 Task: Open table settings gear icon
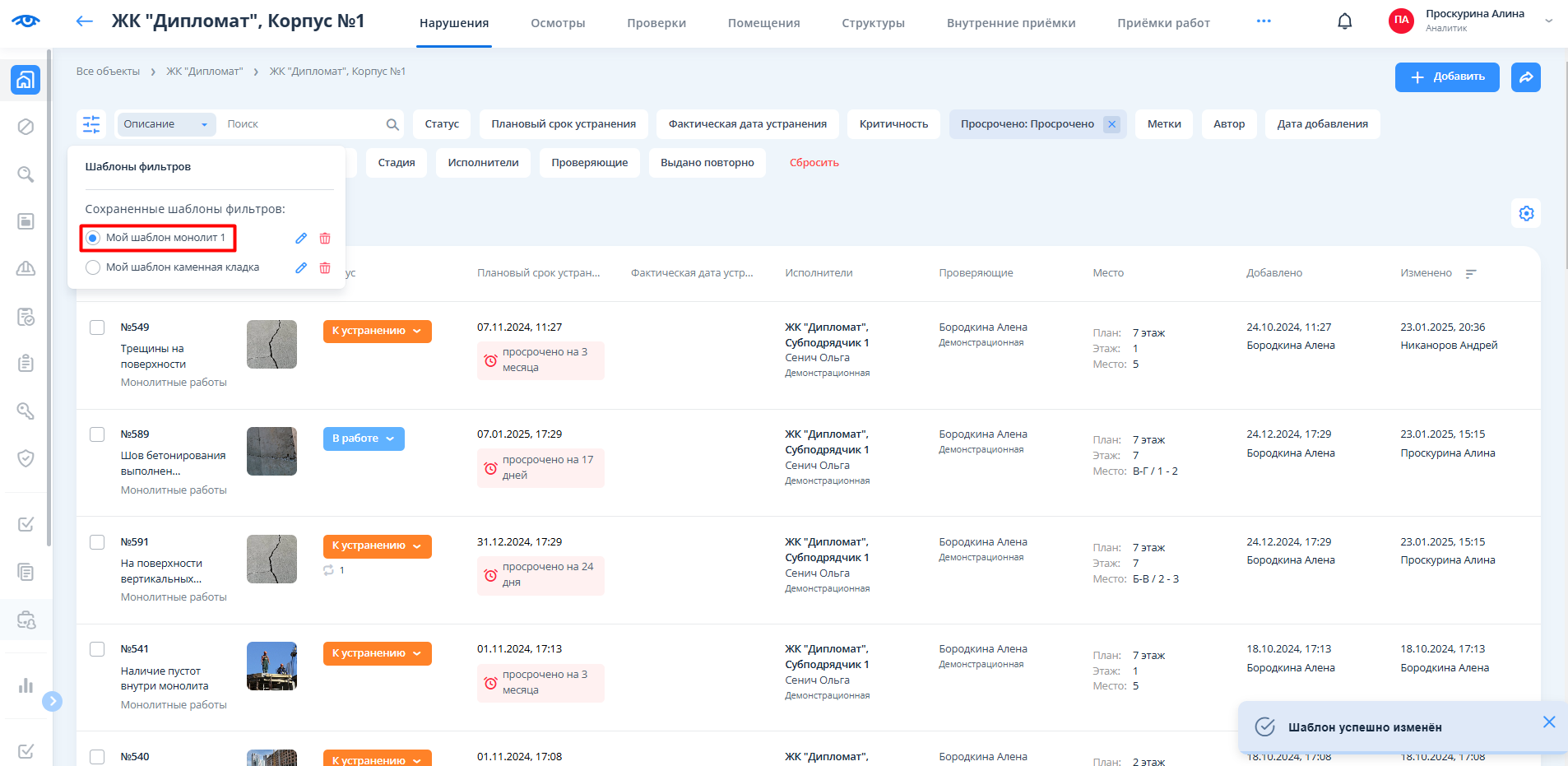(x=1526, y=214)
